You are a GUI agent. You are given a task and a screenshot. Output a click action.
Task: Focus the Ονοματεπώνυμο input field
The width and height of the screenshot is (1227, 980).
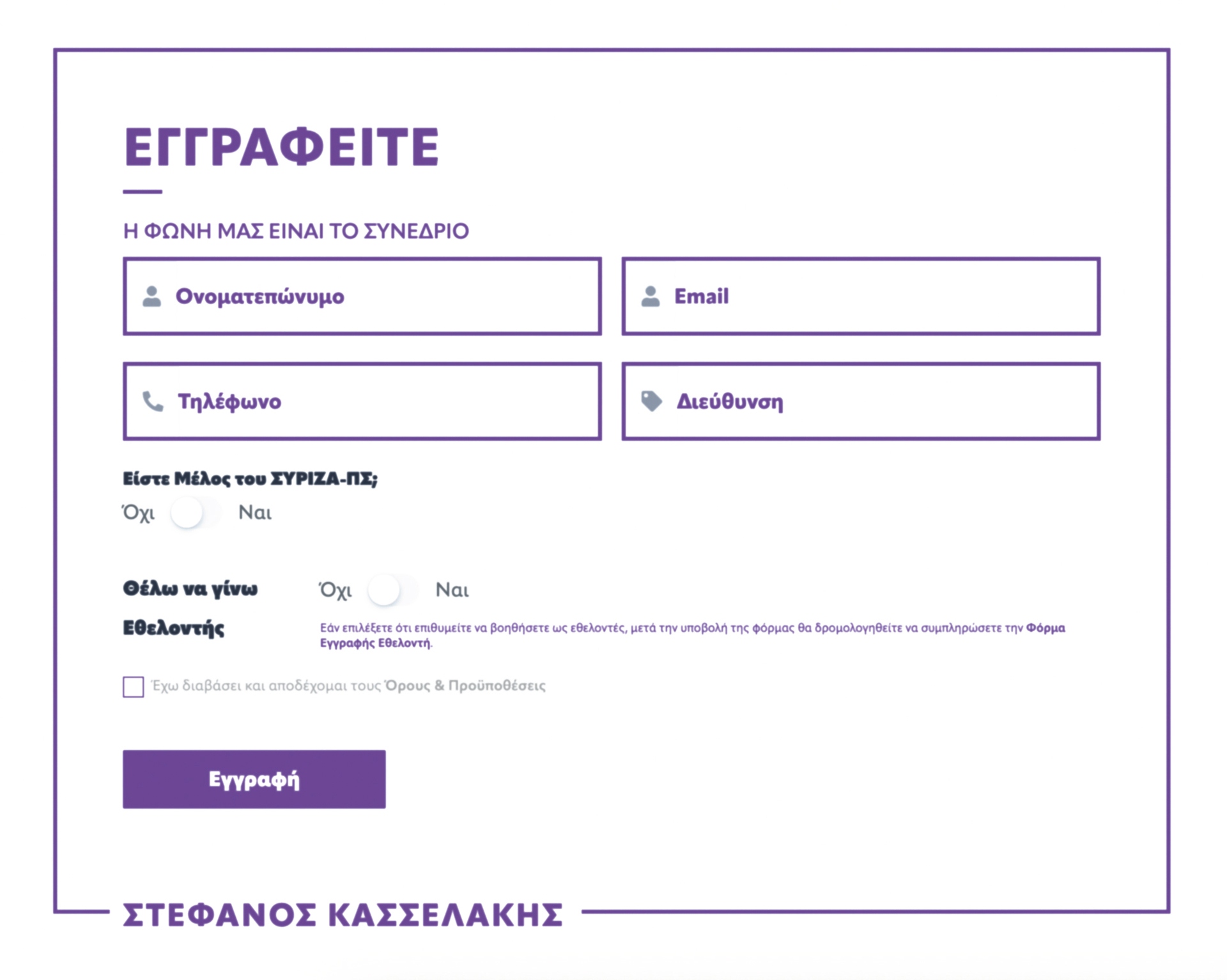tap(362, 296)
